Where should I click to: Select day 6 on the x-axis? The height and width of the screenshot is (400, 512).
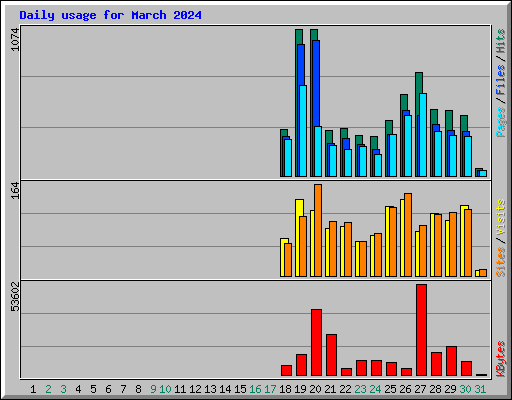(108, 389)
